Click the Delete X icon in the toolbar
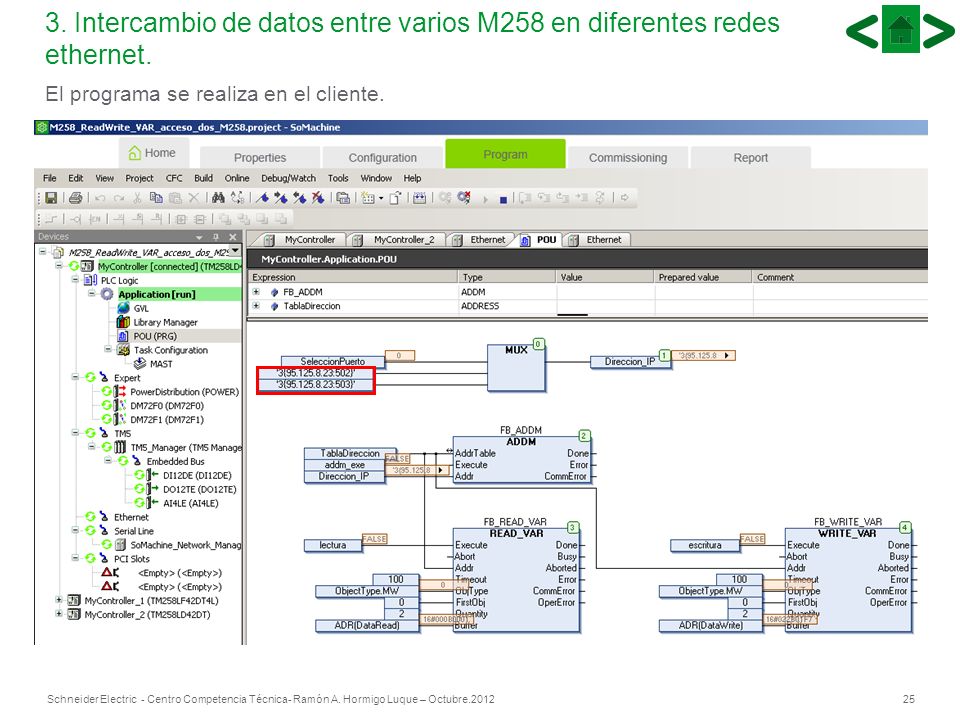Screen dimensions: 960x720 193,198
